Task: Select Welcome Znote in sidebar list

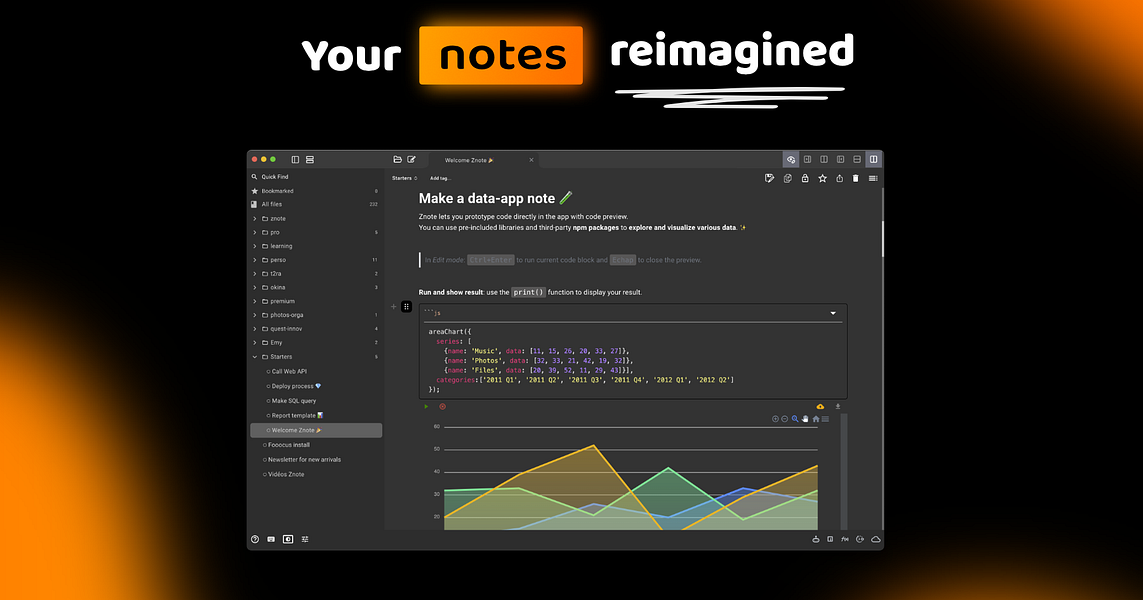Action: (316, 430)
